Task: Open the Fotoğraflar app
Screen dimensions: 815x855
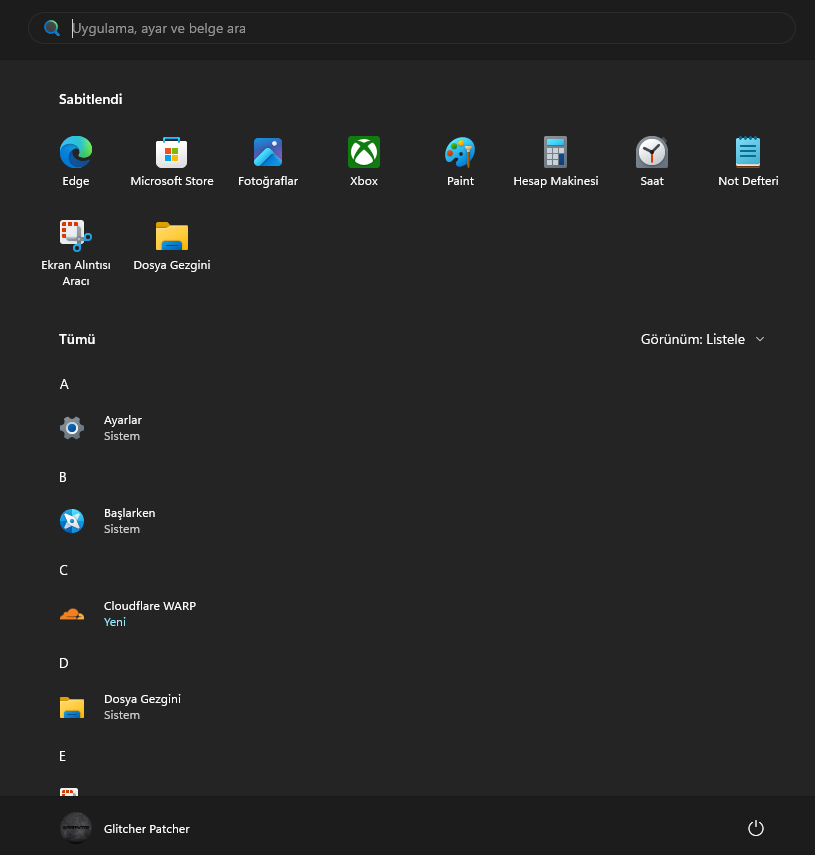Action: [268, 161]
